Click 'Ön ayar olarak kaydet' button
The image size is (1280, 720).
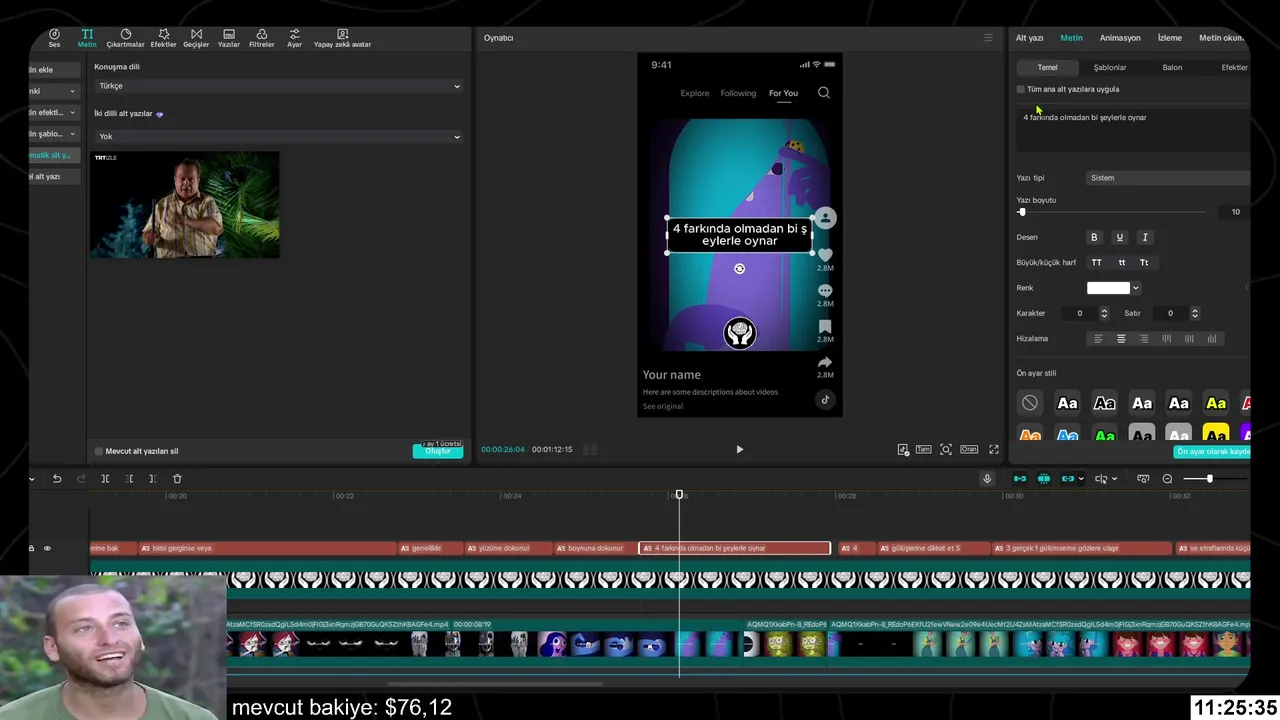(x=1212, y=452)
